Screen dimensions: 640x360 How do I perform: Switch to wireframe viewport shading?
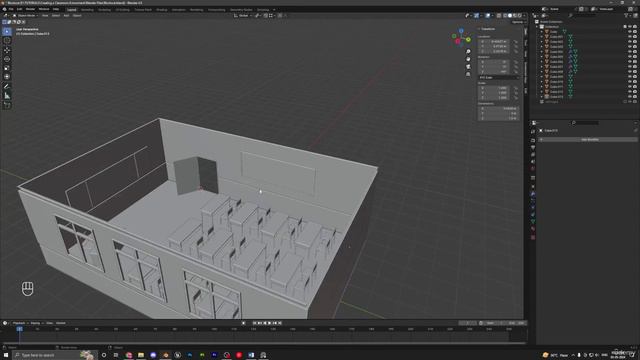[505, 16]
